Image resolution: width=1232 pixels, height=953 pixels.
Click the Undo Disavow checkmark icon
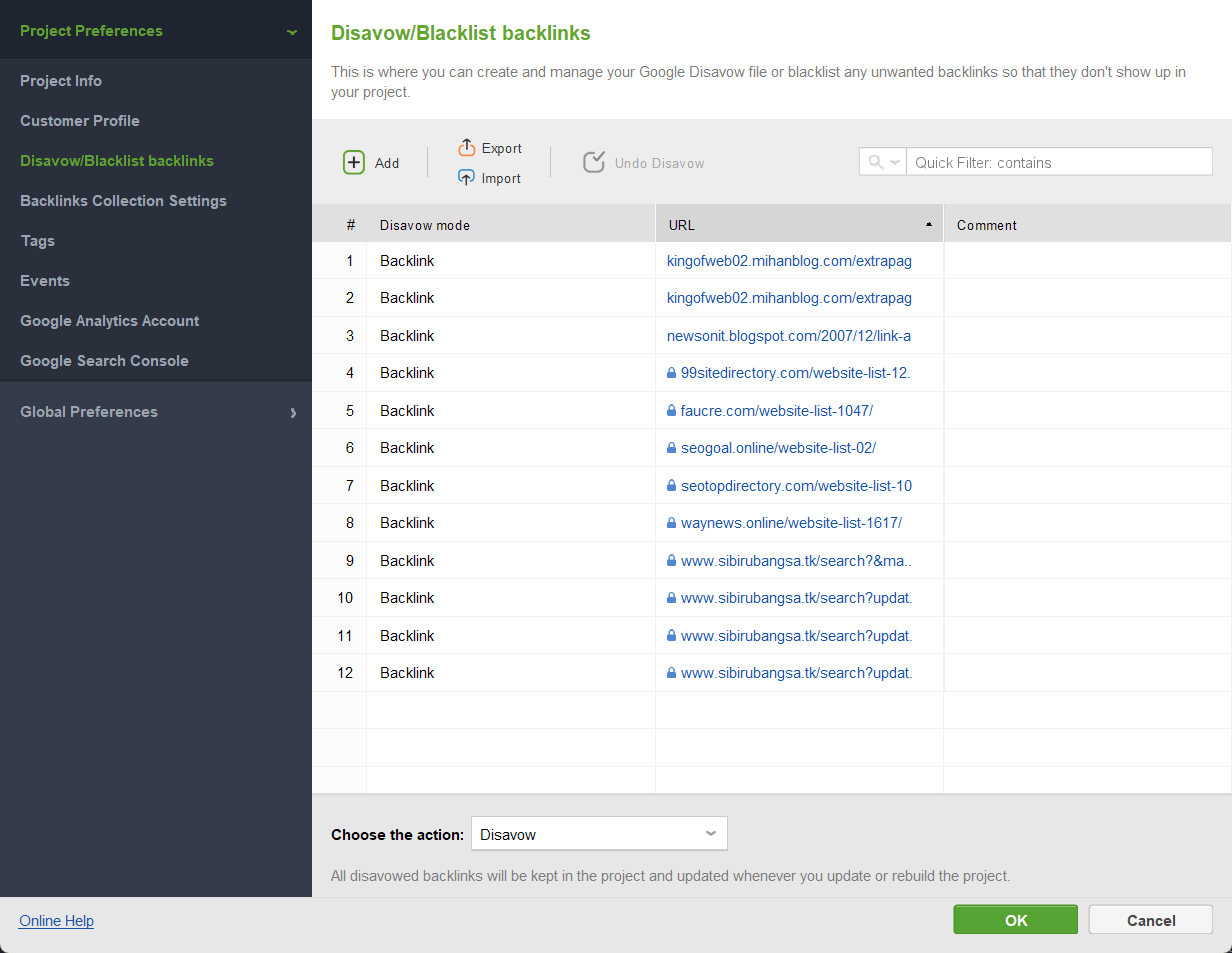(594, 163)
